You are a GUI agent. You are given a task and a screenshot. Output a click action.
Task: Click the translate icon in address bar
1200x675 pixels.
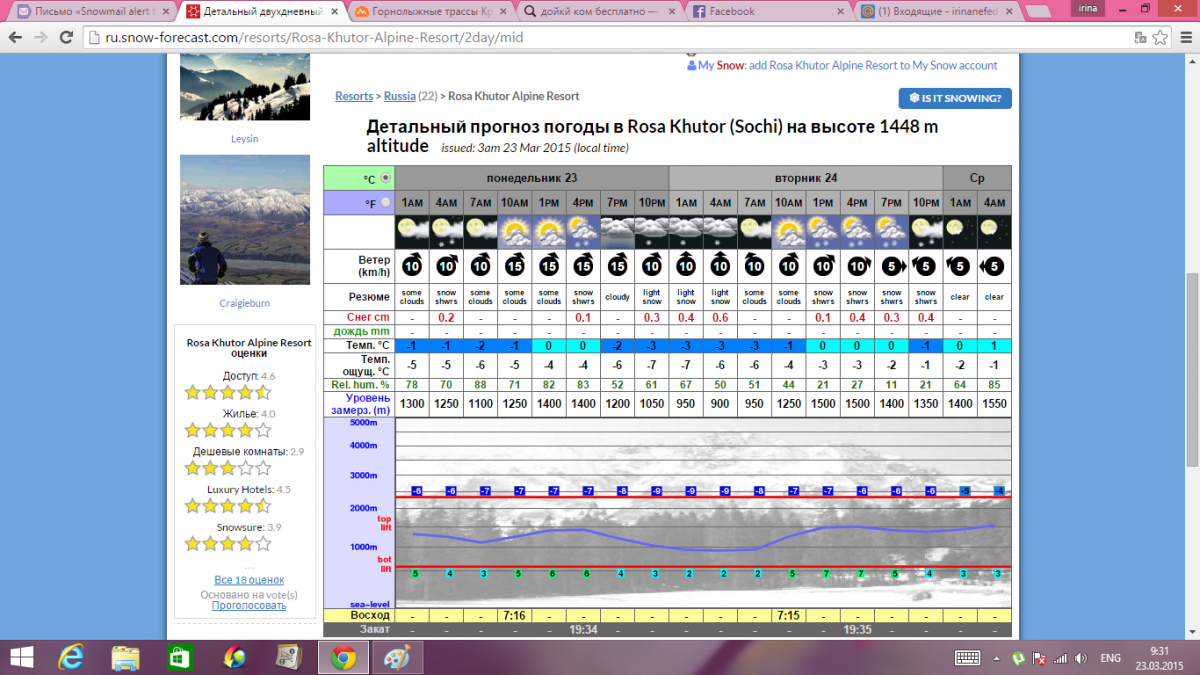coord(1140,37)
